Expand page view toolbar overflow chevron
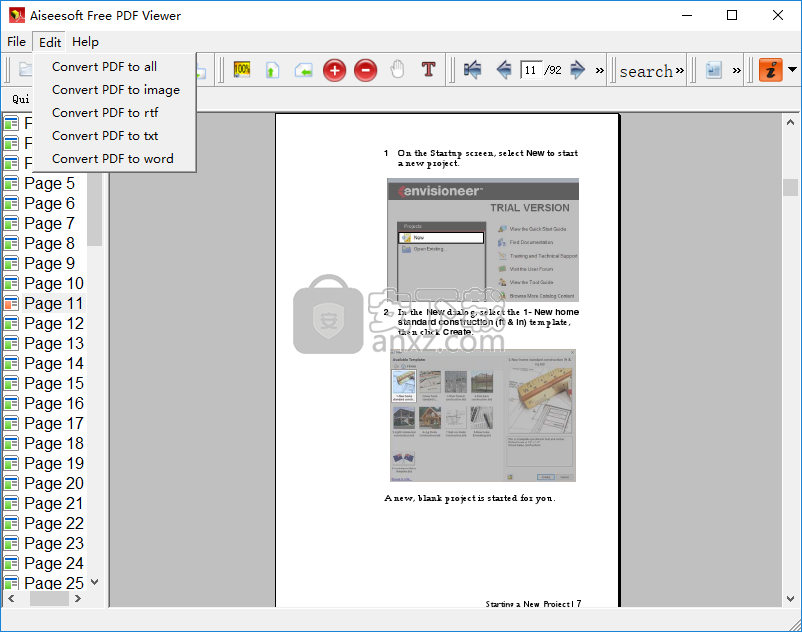The image size is (802, 632). [737, 70]
